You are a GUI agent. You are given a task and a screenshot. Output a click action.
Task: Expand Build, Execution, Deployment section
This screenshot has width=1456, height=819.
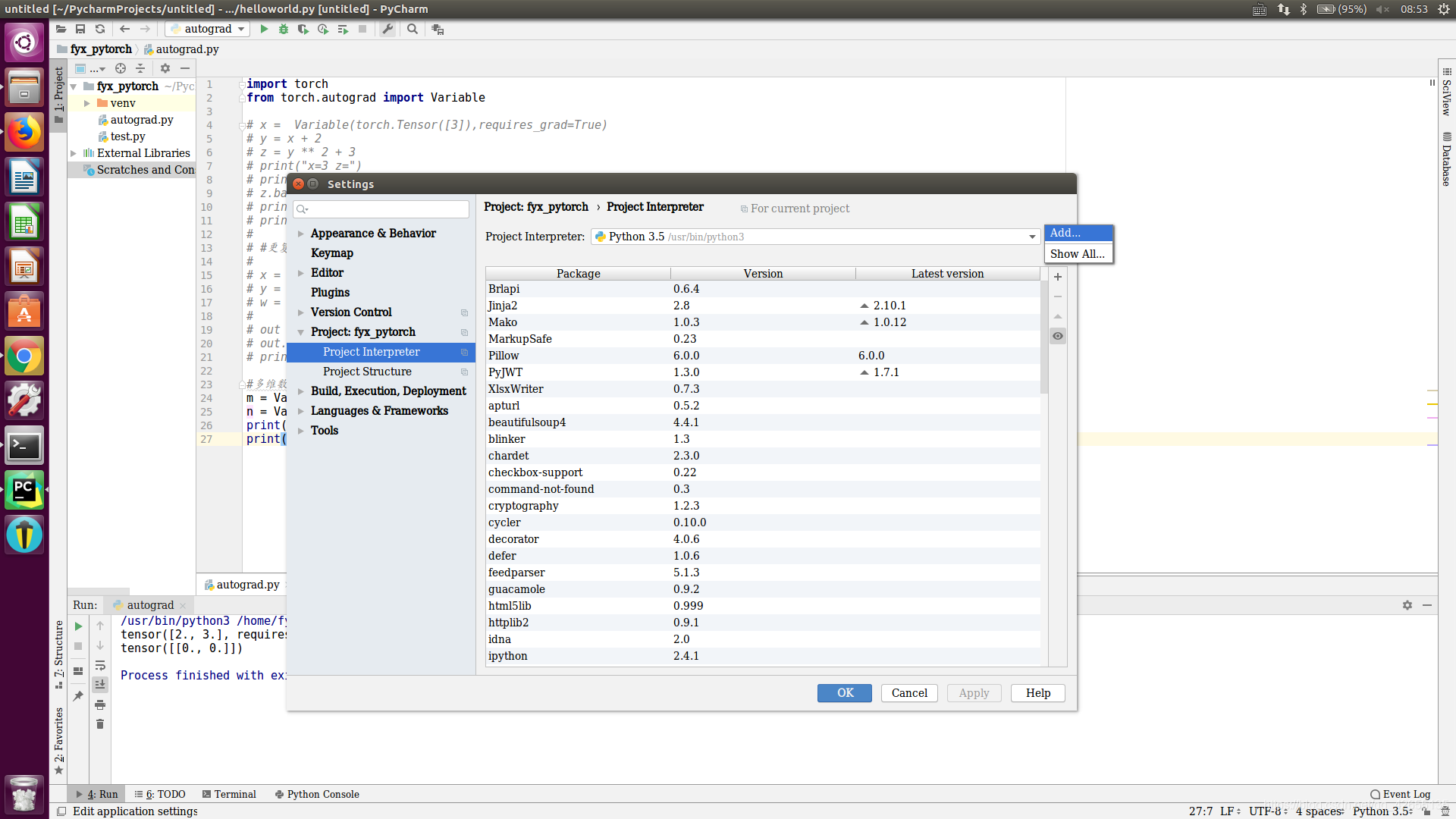point(301,391)
